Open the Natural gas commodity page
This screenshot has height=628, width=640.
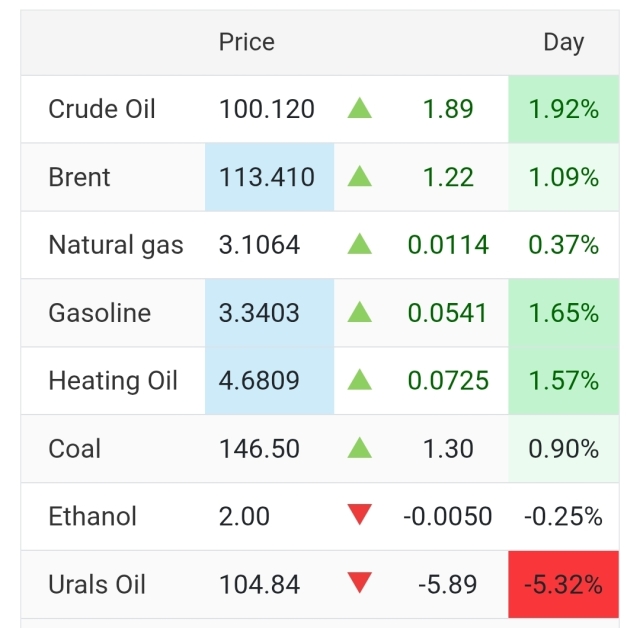[116, 245]
